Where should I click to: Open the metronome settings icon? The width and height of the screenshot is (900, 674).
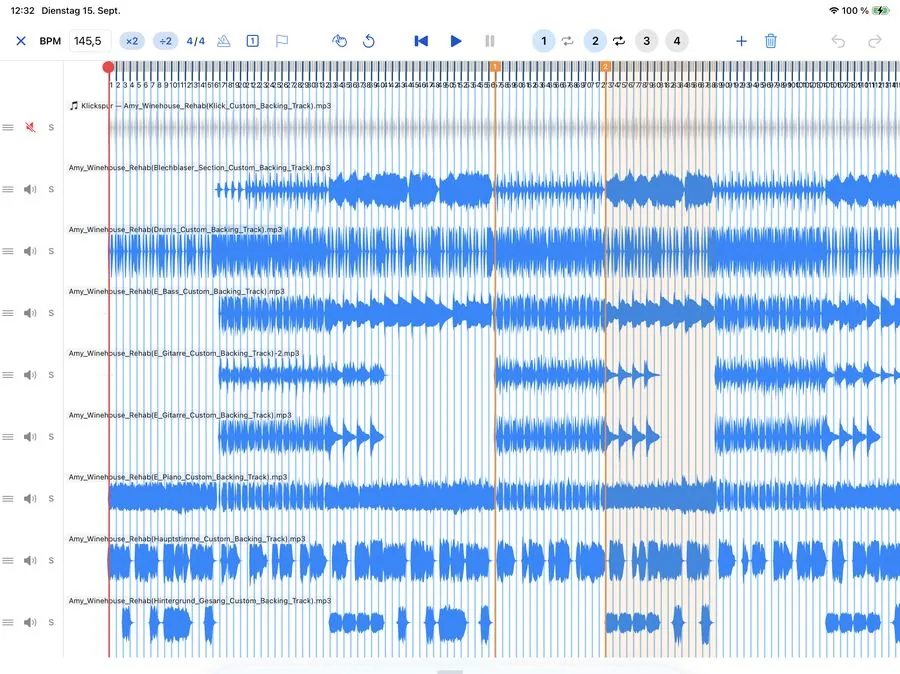[x=224, y=41]
